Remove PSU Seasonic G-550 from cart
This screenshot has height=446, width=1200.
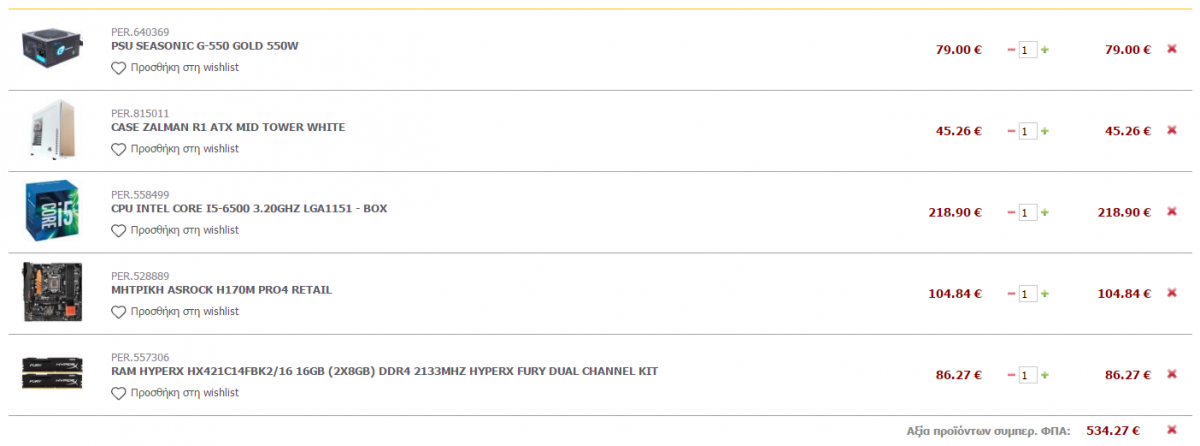pyautogui.click(x=1172, y=49)
